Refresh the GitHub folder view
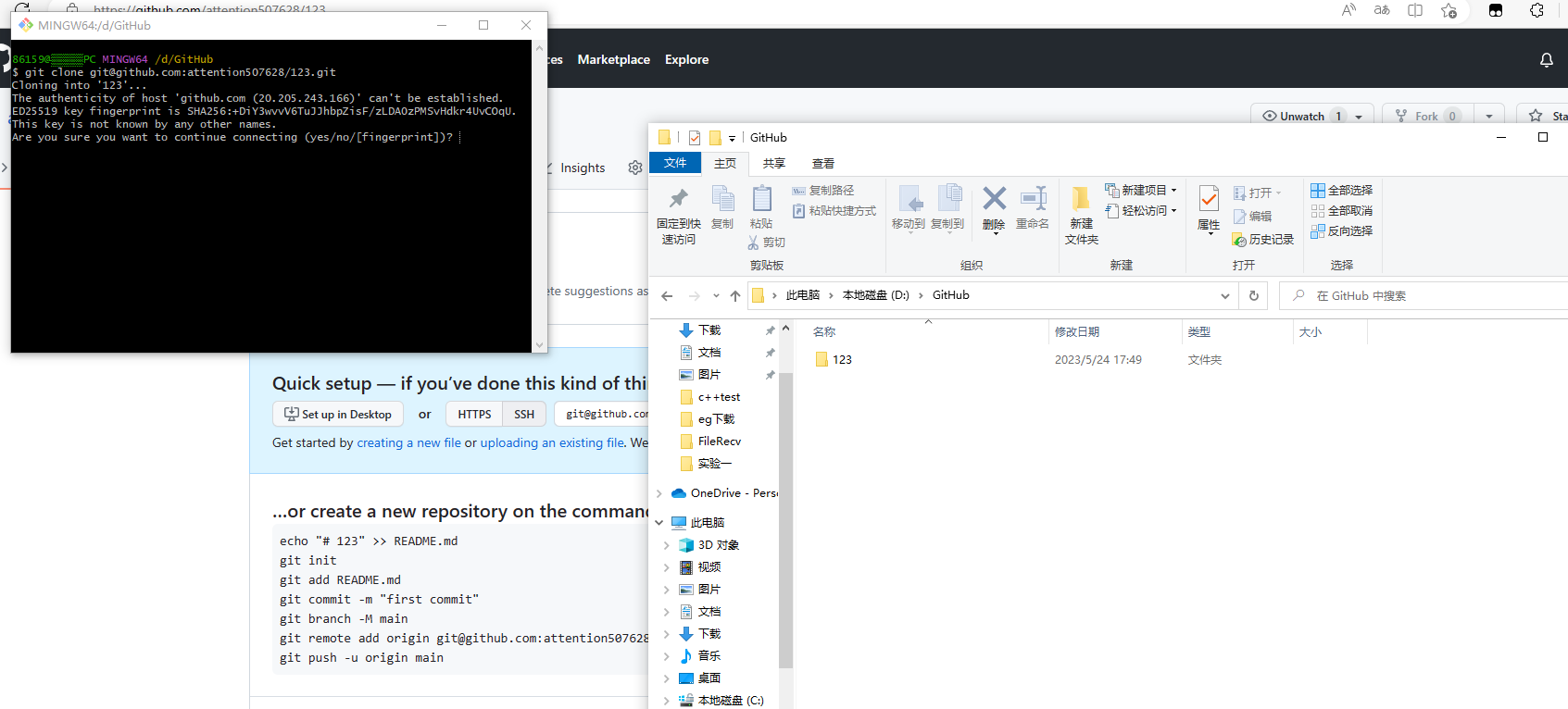This screenshot has width=1568, height=709. point(1254,296)
